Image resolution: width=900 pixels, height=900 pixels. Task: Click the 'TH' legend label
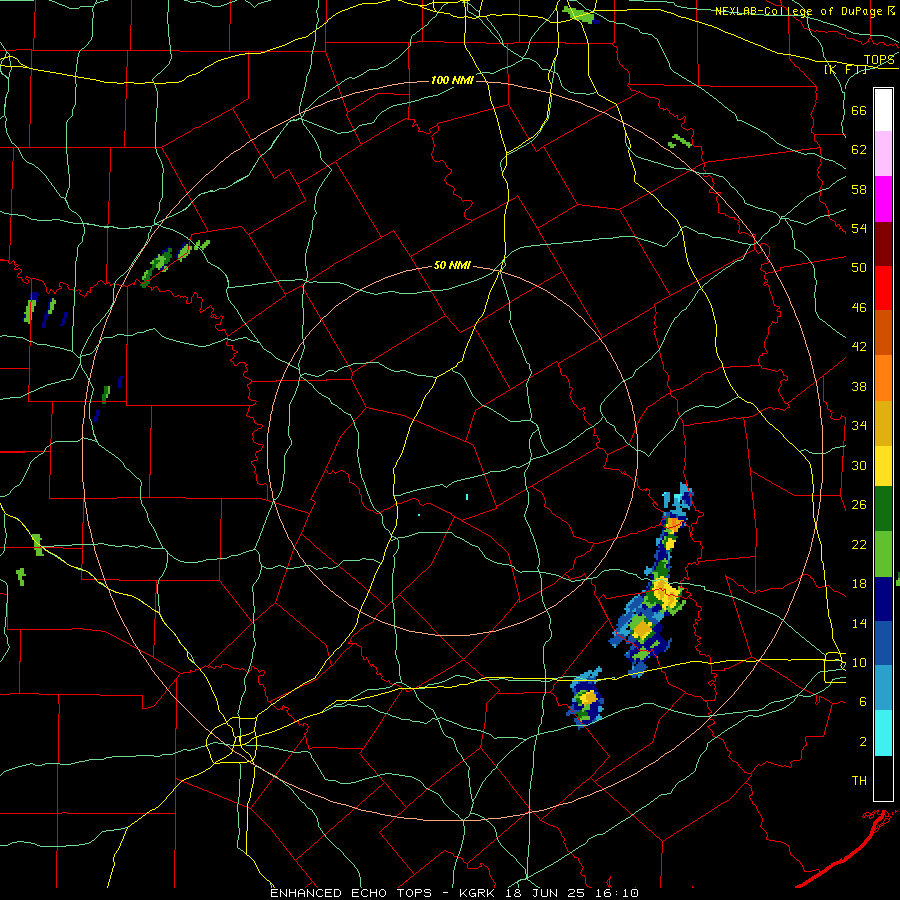[859, 781]
